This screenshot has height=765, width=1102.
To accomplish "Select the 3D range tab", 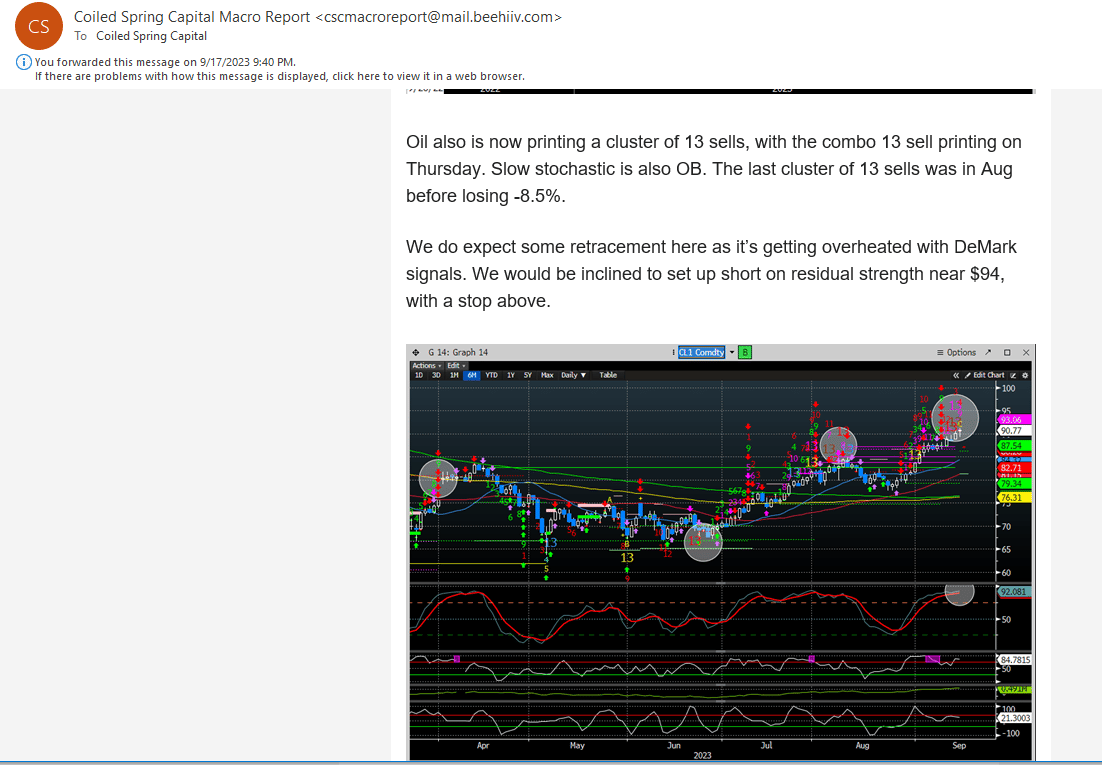I will 436,375.
